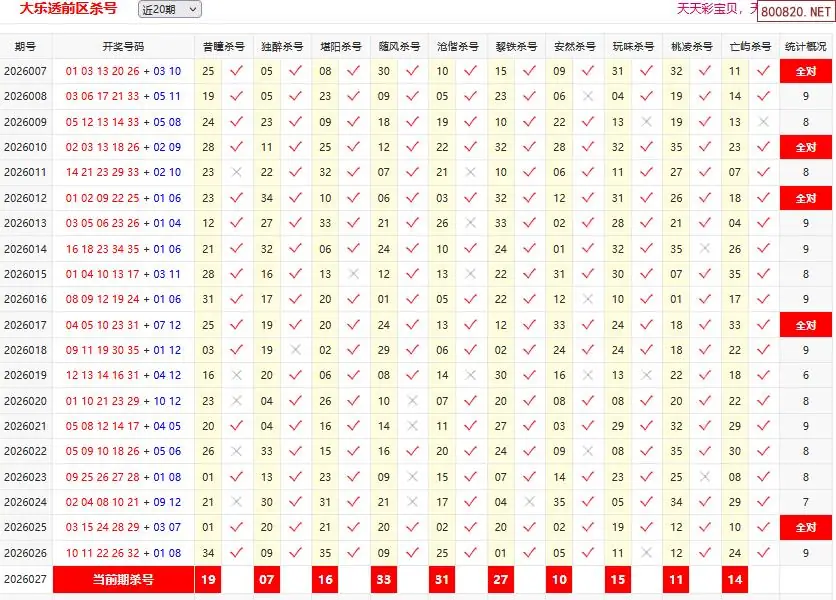Screen dimensions: 836x600
Task: Click the cross icon for 洽偕杀号 in row 2026013
Action: 471,223
